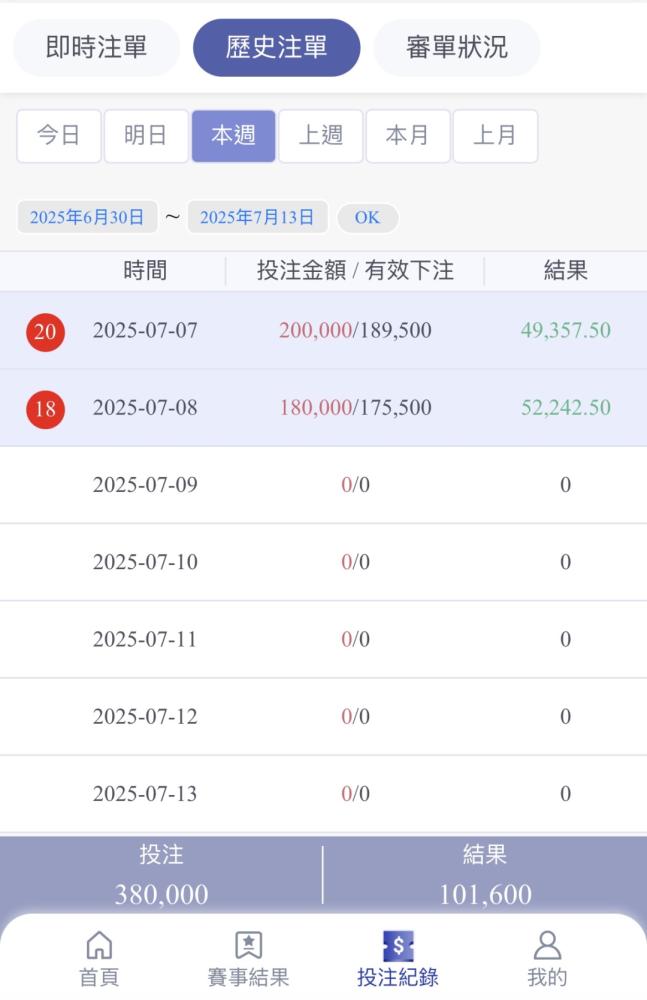Confirm date range with OK button
Image resolution: width=647 pixels, height=1000 pixels.
pos(368,217)
